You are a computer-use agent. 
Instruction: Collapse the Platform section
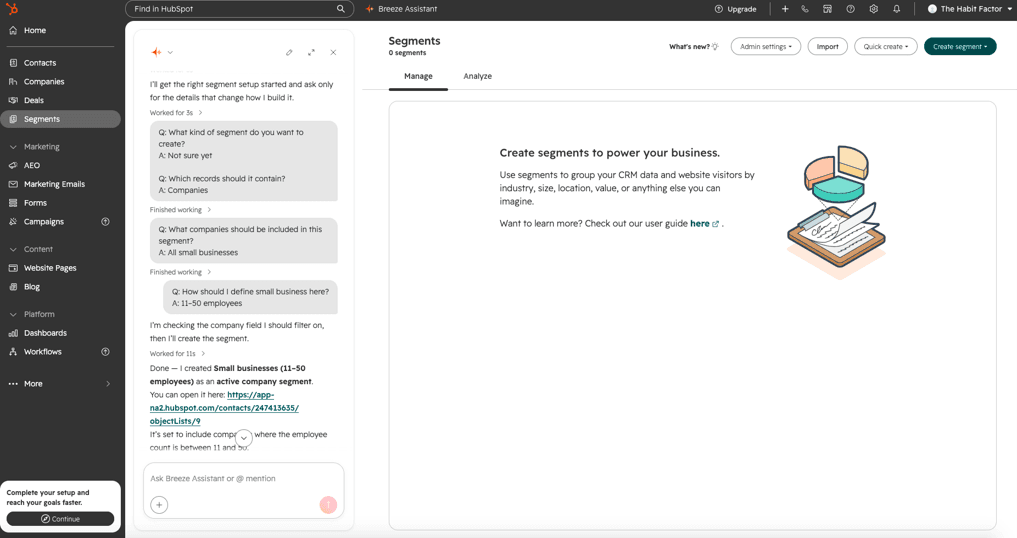[13, 314]
